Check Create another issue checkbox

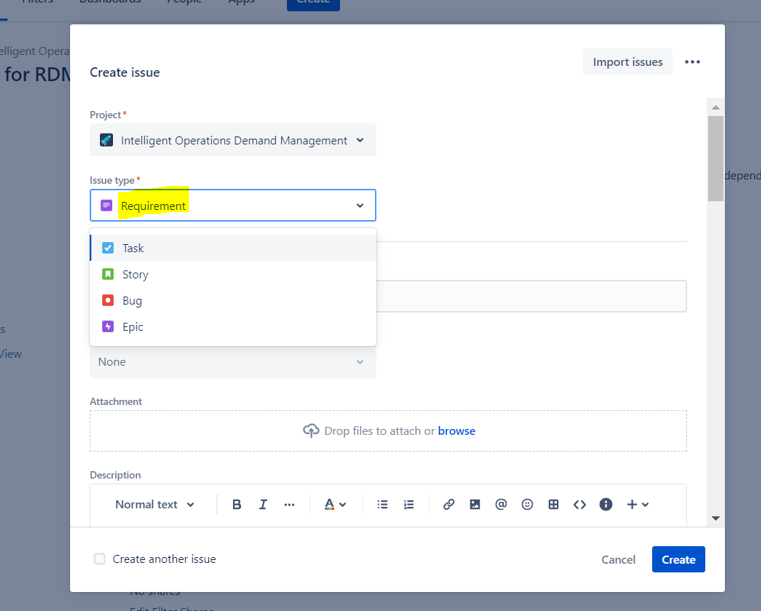[99, 559]
